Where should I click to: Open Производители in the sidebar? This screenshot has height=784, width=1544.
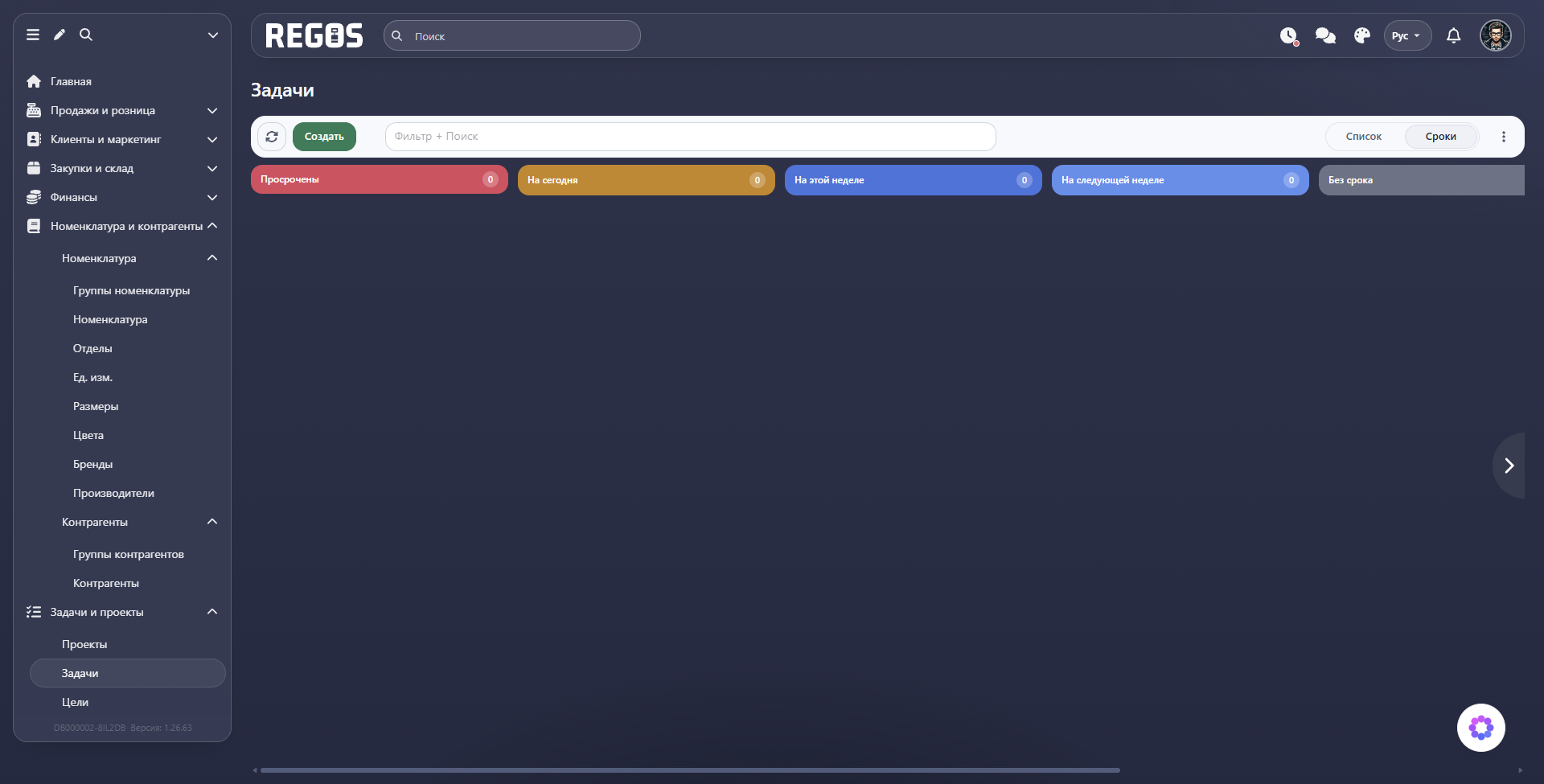[x=113, y=493]
